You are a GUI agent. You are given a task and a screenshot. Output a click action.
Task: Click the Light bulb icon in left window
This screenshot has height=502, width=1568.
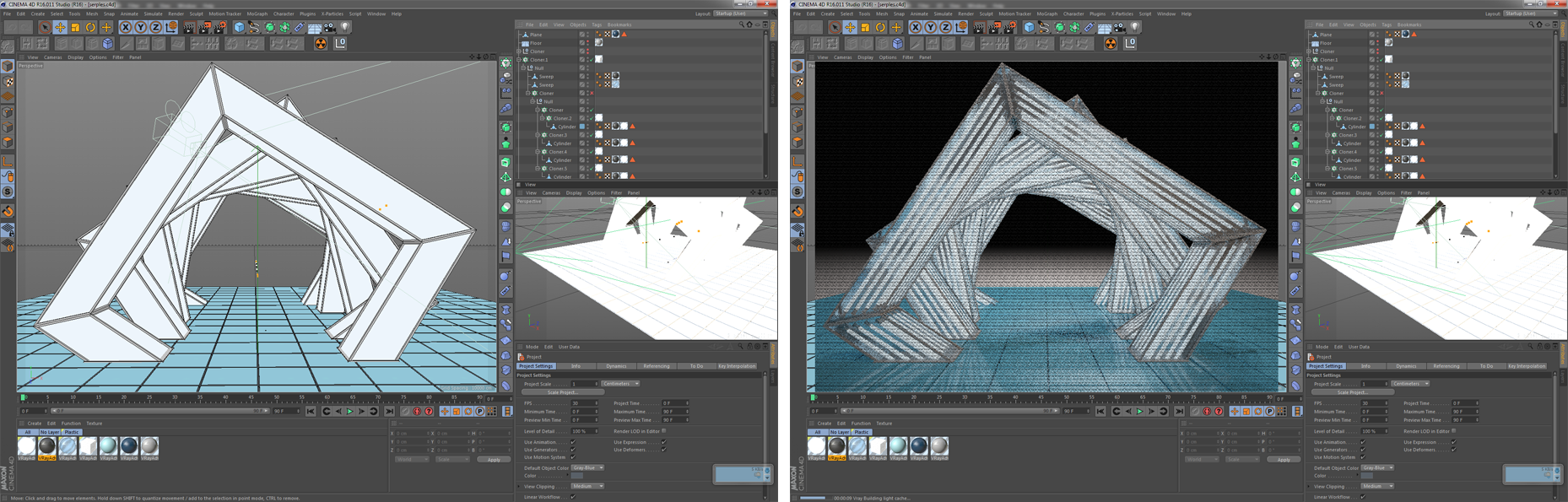[344, 27]
